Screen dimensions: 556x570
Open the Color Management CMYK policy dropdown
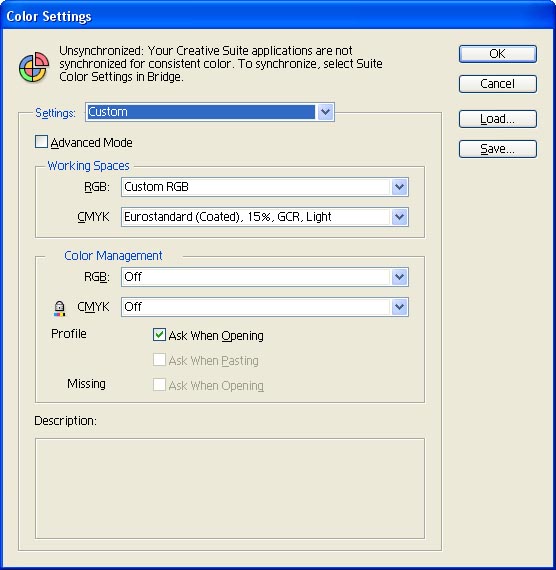click(x=265, y=307)
